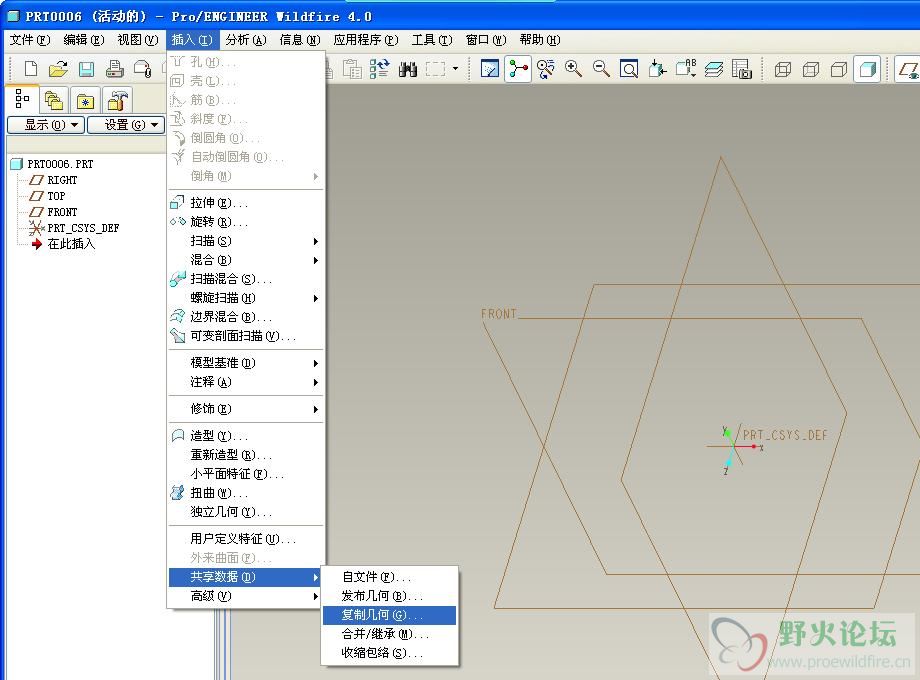Viewport: 920px width, 680px height.
Task: Switch display to Shading mode
Action: click(867, 69)
